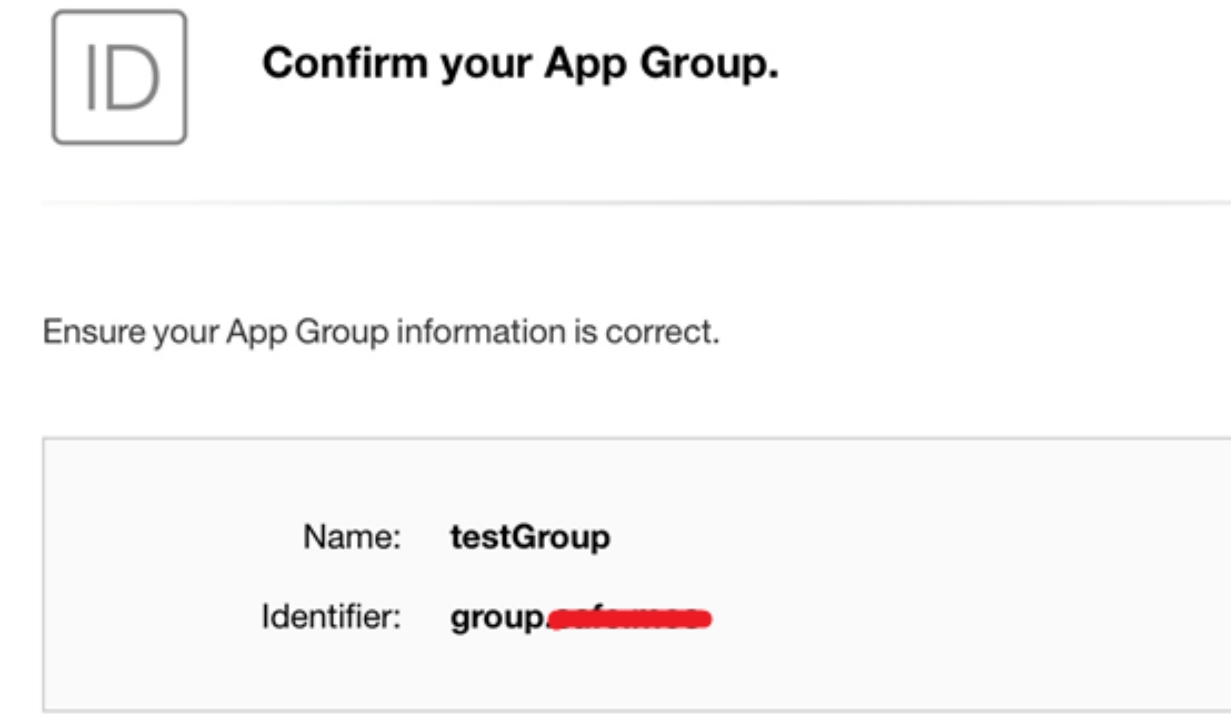Click the 'Identifier:' field label
The height and width of the screenshot is (720, 1231).
[x=331, y=618]
